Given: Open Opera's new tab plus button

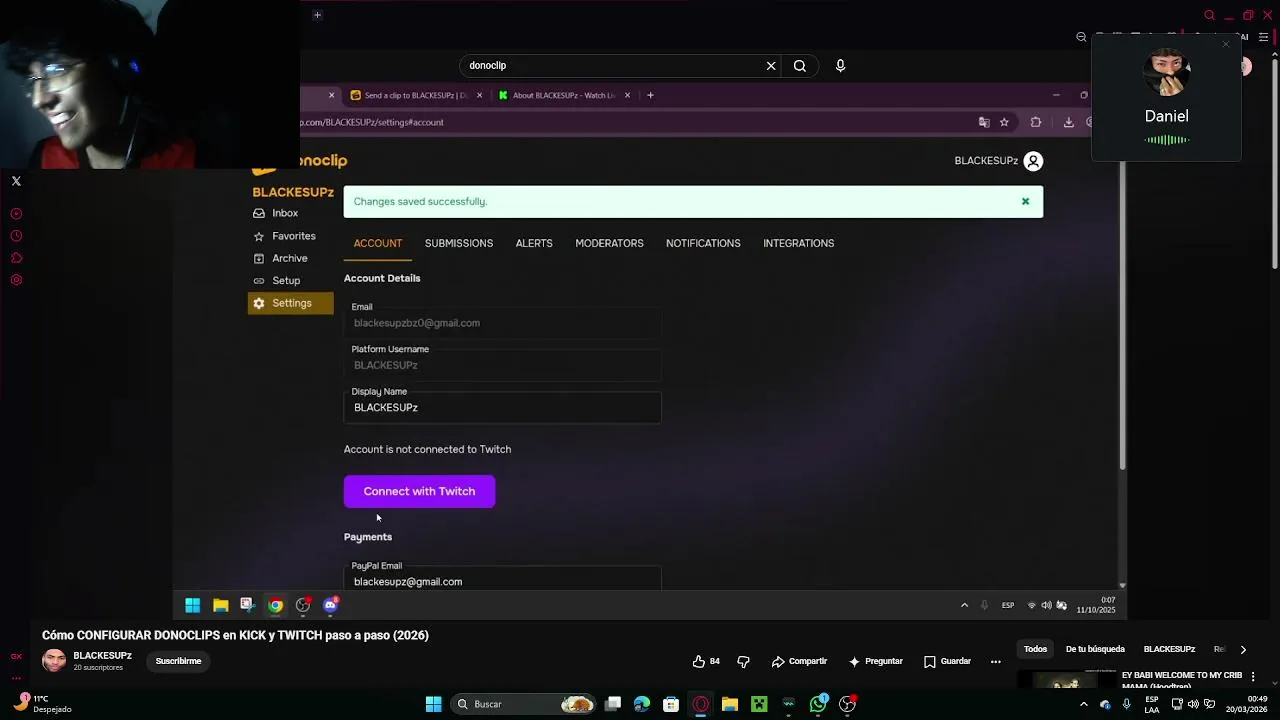Looking at the screenshot, I should (x=317, y=15).
